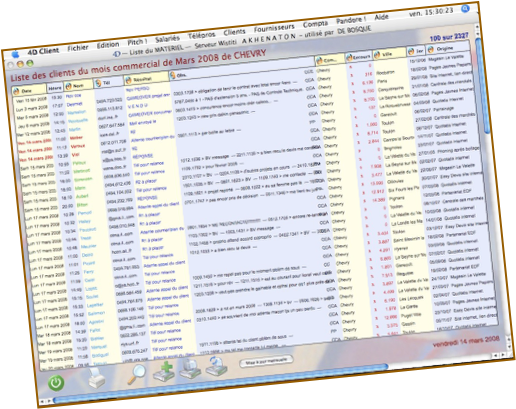
Task: Click the Mise à jour mensuelle button
Action: click(x=266, y=361)
